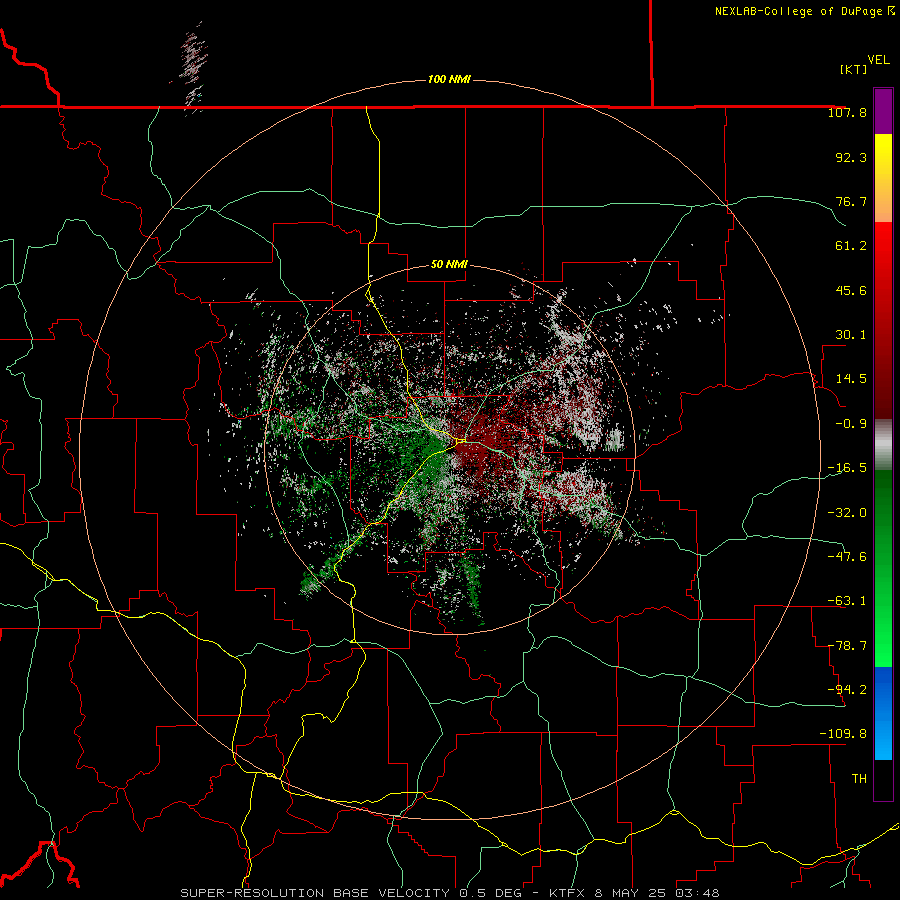
Task: Click the purple segment of the color bar
Action: (x=883, y=111)
